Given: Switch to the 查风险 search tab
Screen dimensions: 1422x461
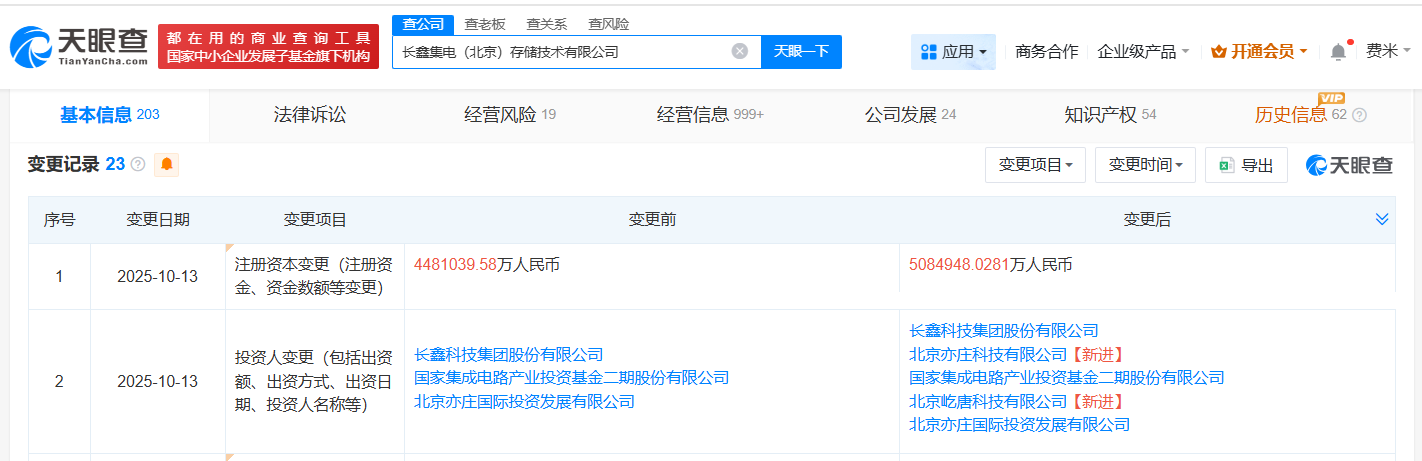Looking at the screenshot, I should coord(609,24).
